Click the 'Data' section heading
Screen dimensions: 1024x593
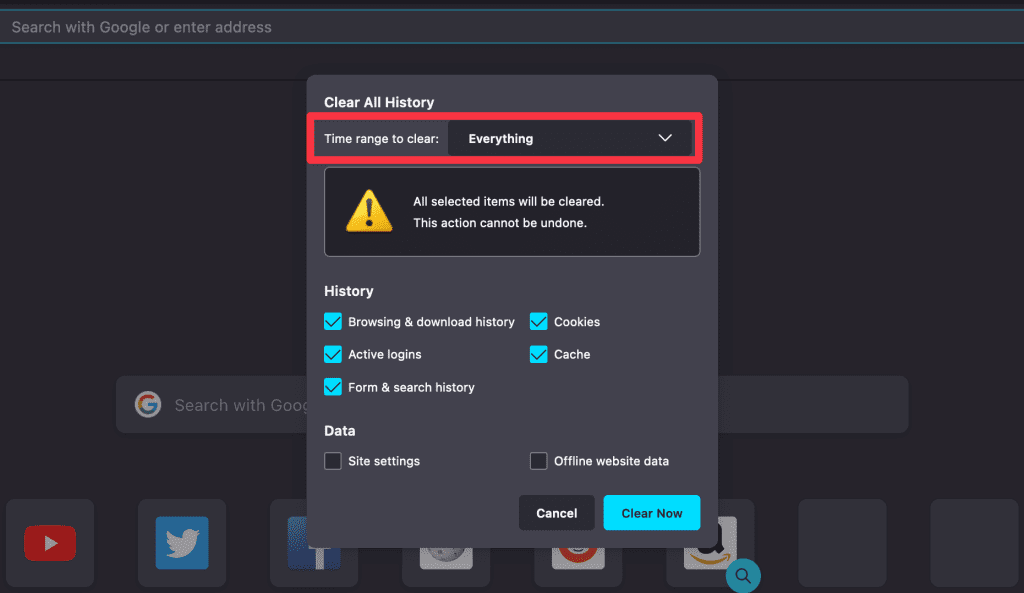[340, 430]
